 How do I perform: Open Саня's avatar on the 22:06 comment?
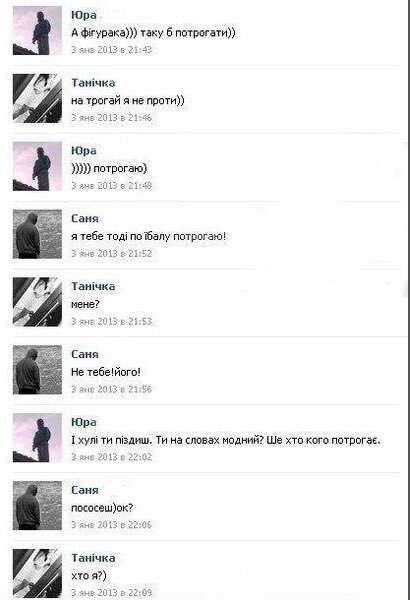37,505
